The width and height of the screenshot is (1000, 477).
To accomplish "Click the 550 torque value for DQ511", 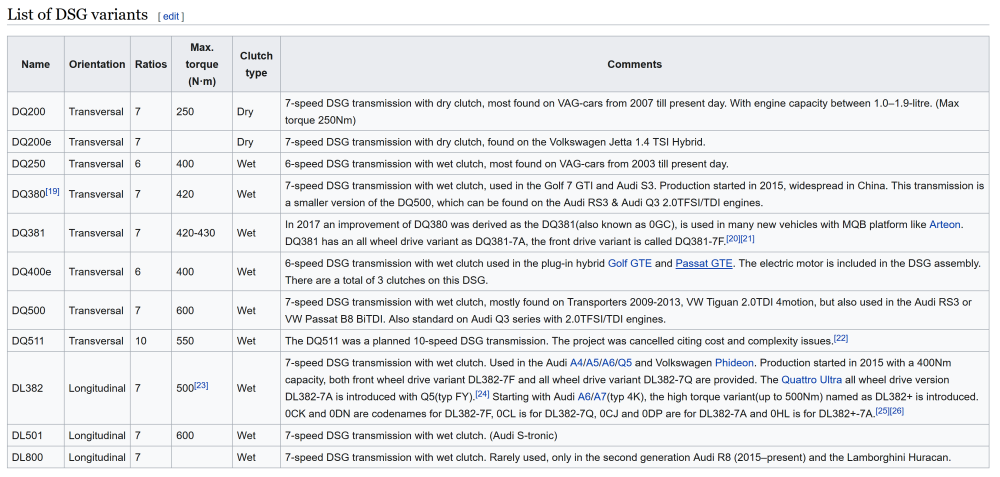I will click(185, 341).
